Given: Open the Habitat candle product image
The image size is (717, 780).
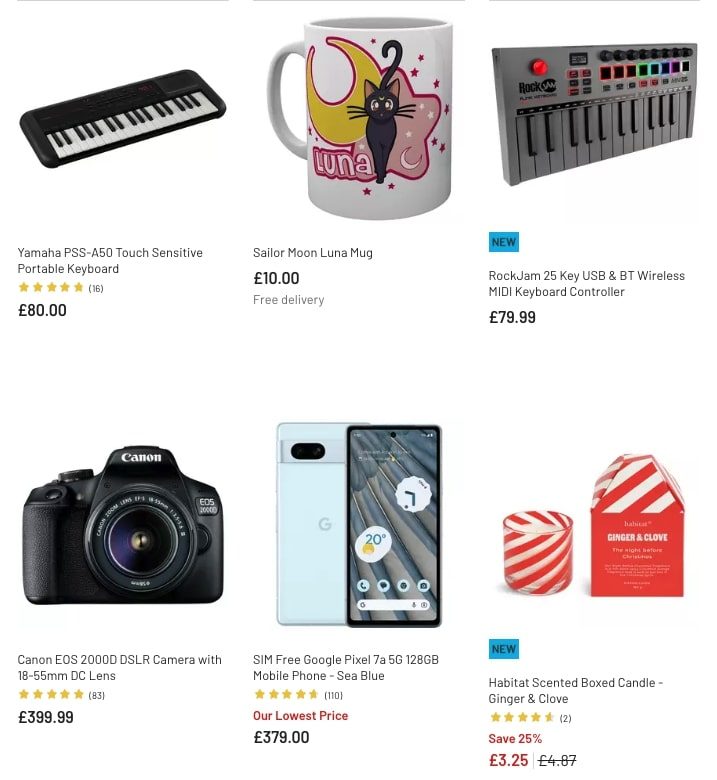Looking at the screenshot, I should click(594, 525).
